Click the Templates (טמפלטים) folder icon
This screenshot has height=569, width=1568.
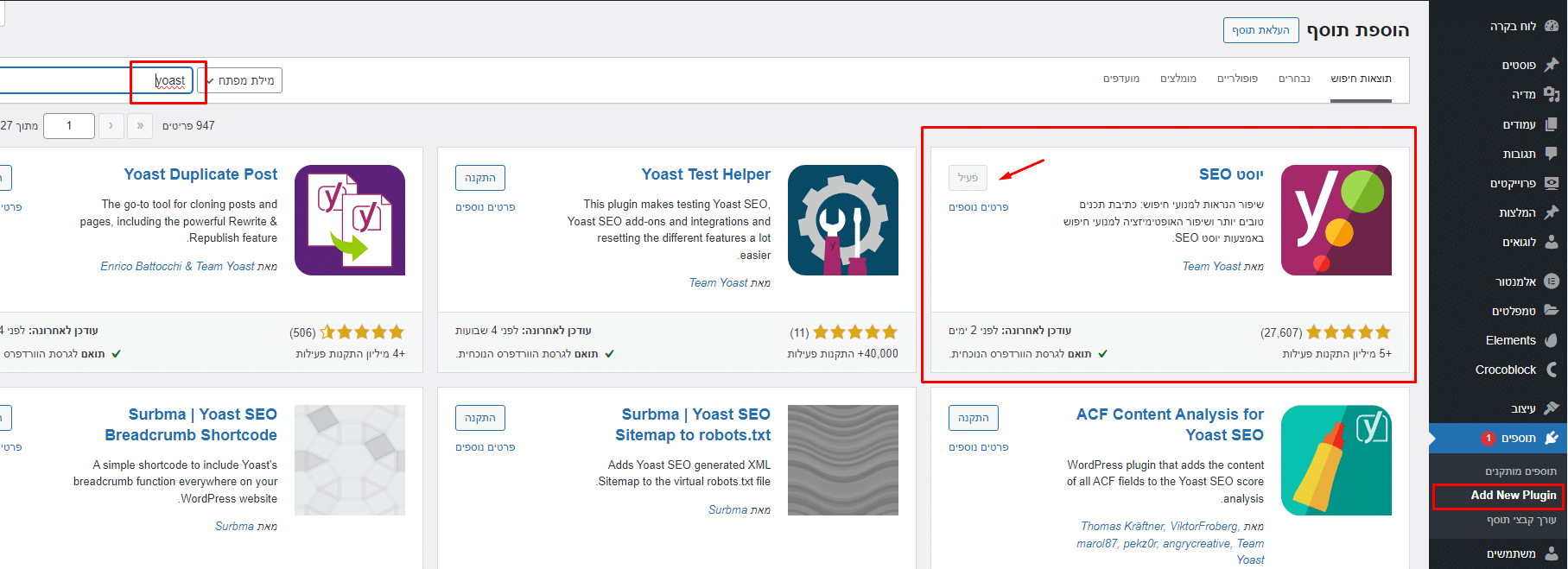[x=1552, y=311]
